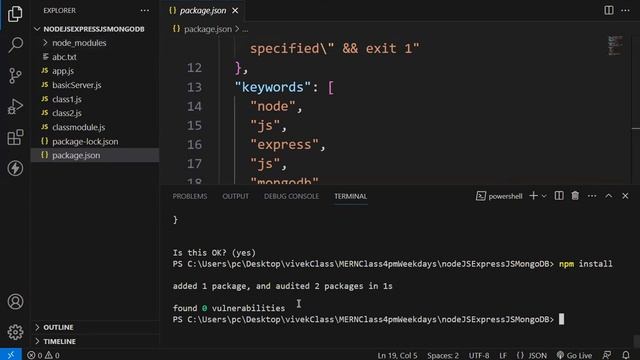Click the "node" string on line 14
Viewport: 640px width, 360px height.
point(273,106)
